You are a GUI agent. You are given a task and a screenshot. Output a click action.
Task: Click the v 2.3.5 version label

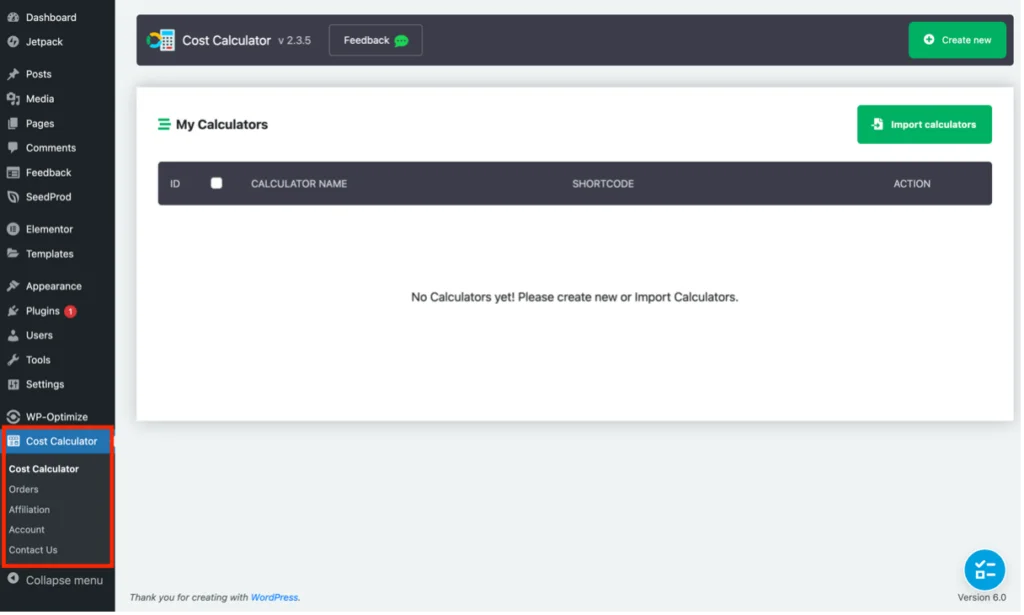(295, 40)
